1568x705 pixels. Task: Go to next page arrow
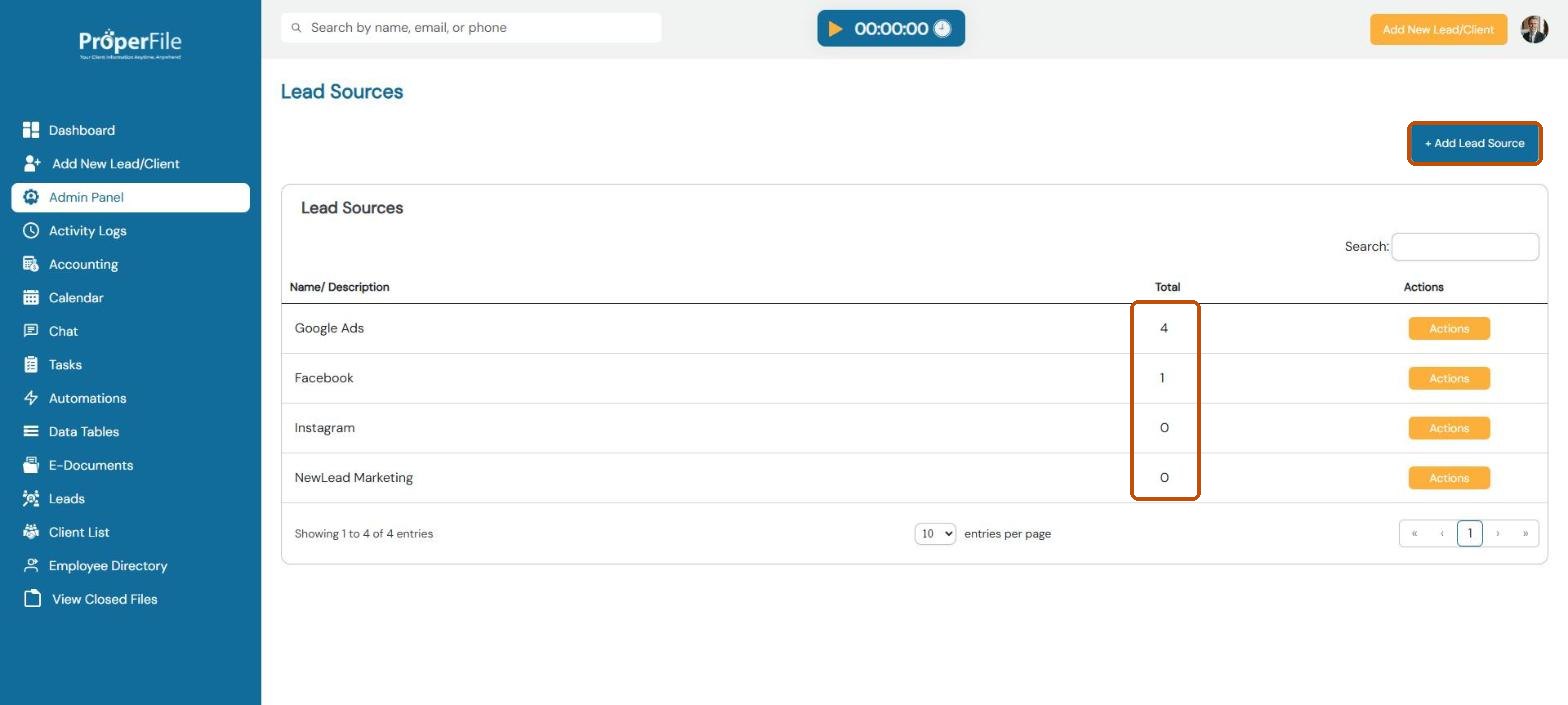tap(1497, 534)
